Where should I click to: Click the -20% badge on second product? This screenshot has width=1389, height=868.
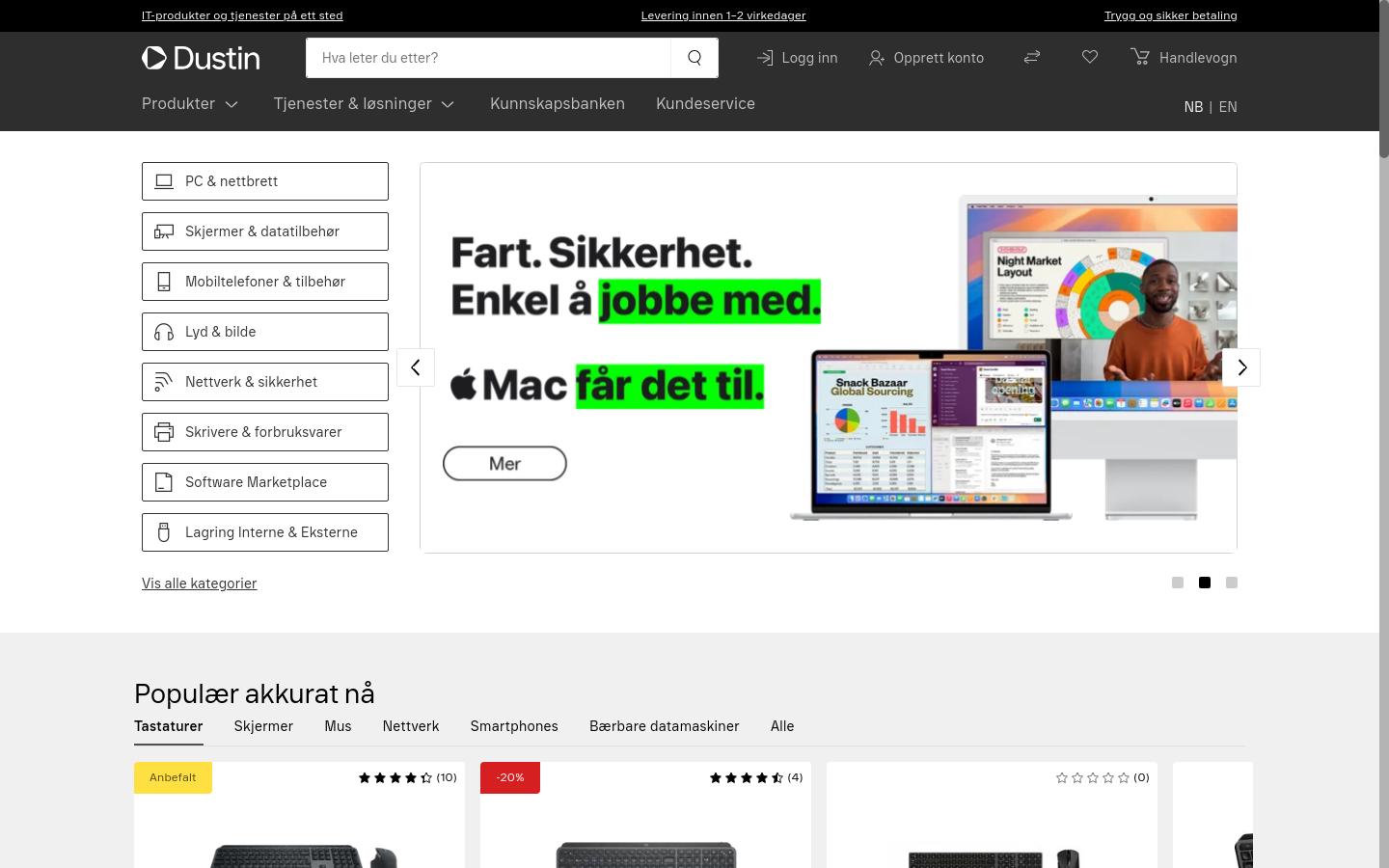pos(510,777)
